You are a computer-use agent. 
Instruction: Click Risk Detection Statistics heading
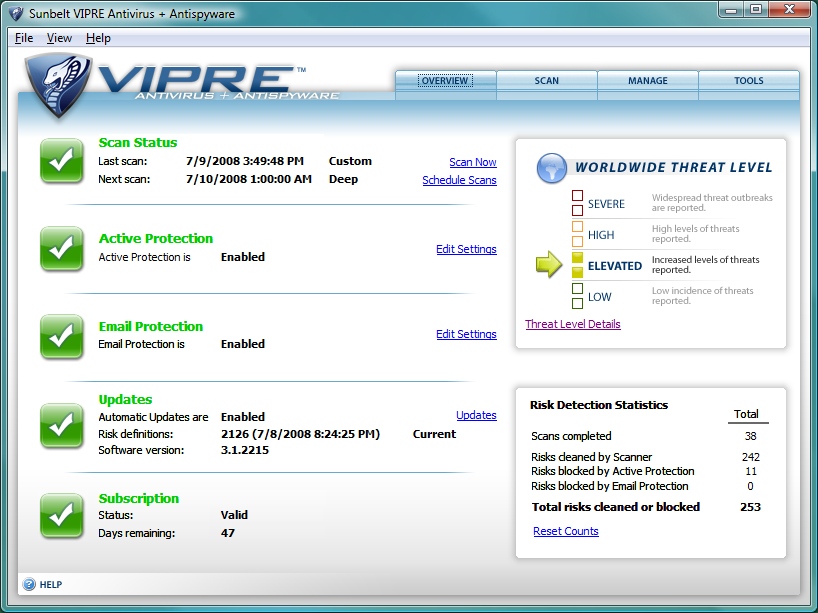[599, 405]
